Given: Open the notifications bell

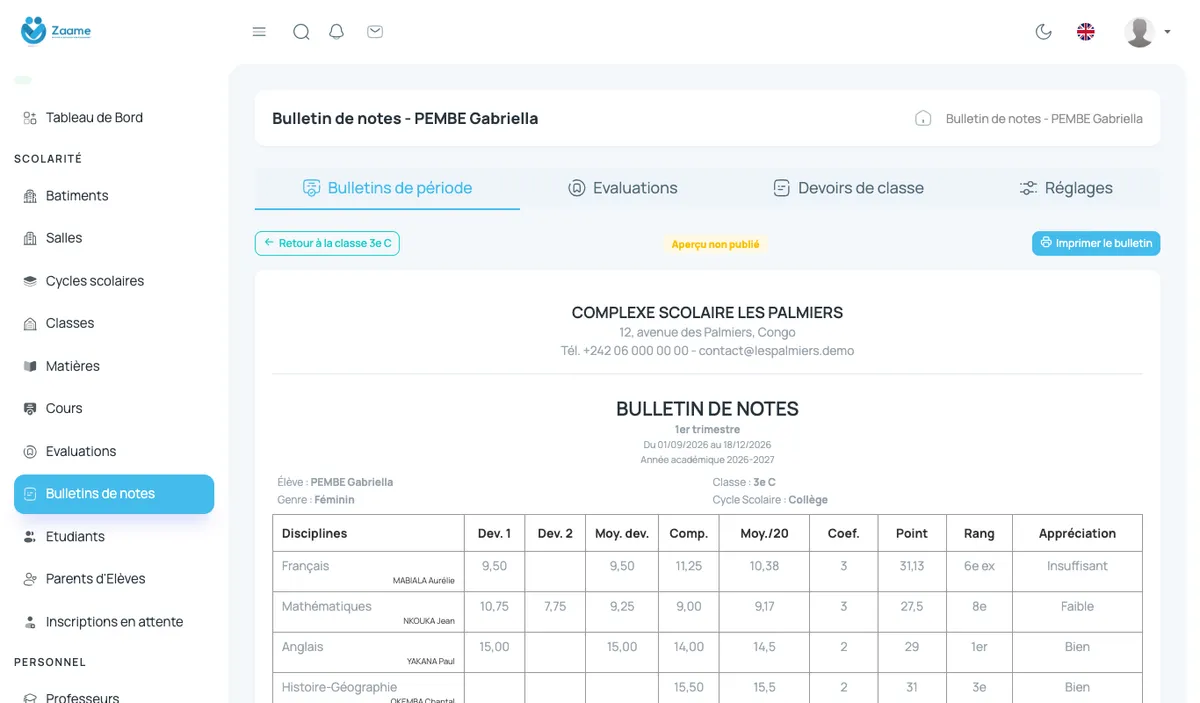Looking at the screenshot, I should pyautogui.click(x=337, y=32).
